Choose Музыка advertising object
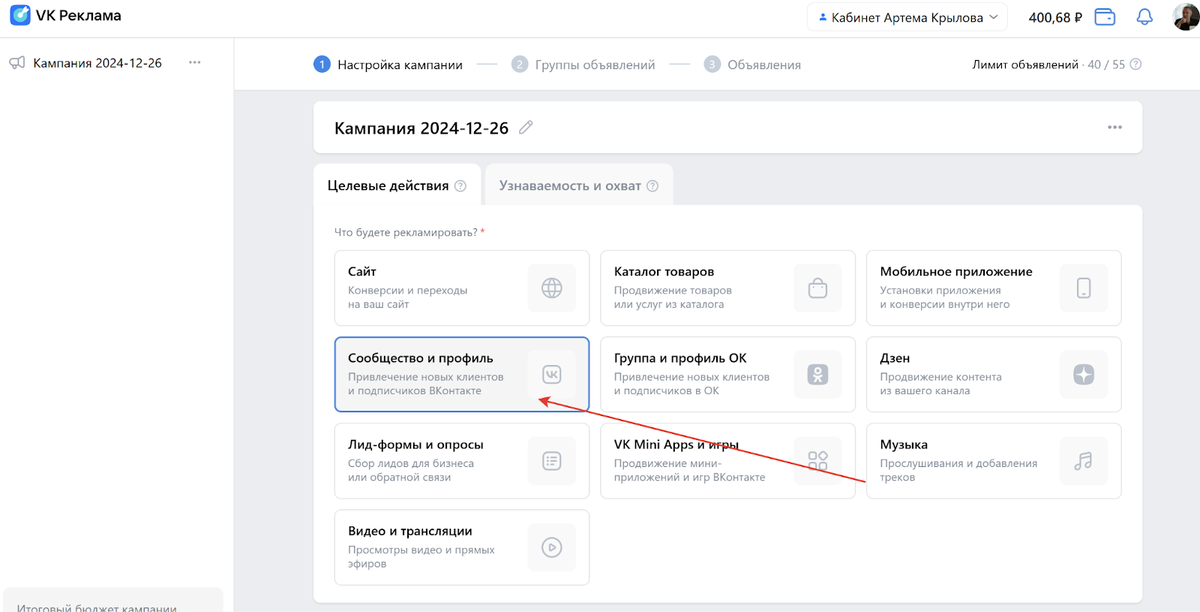The height and width of the screenshot is (612, 1200). (994, 461)
